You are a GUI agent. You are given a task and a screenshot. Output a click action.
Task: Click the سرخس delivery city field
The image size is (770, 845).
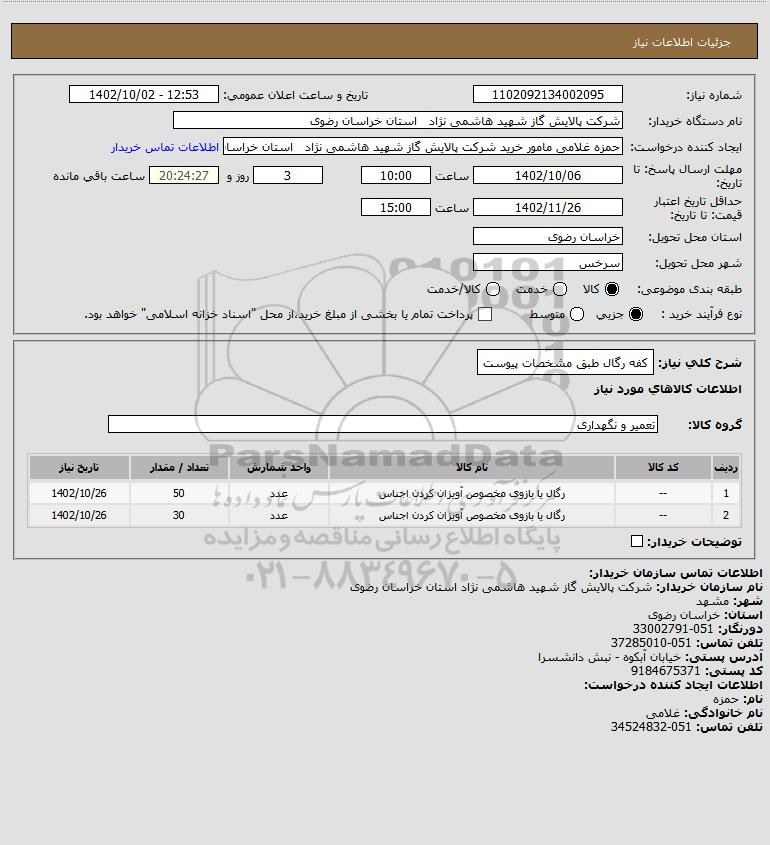pos(547,262)
